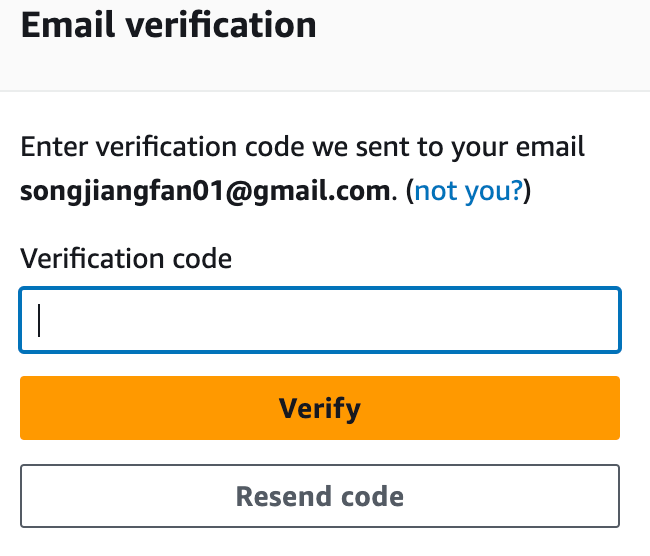Click the "Enter verification code" instruction text
The image size is (650, 556).
pos(302,148)
